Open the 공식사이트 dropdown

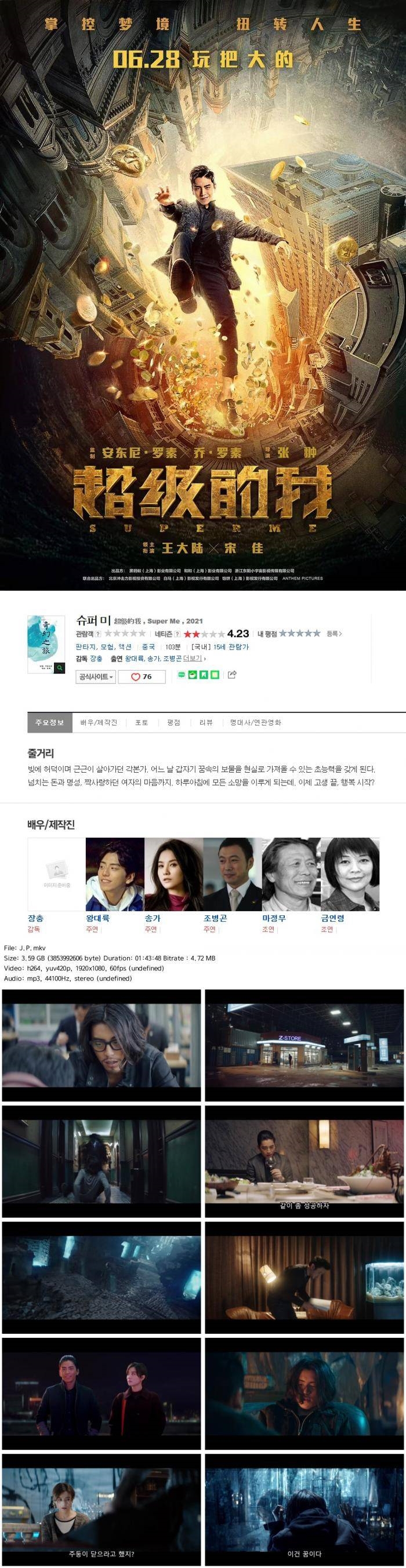96,676
